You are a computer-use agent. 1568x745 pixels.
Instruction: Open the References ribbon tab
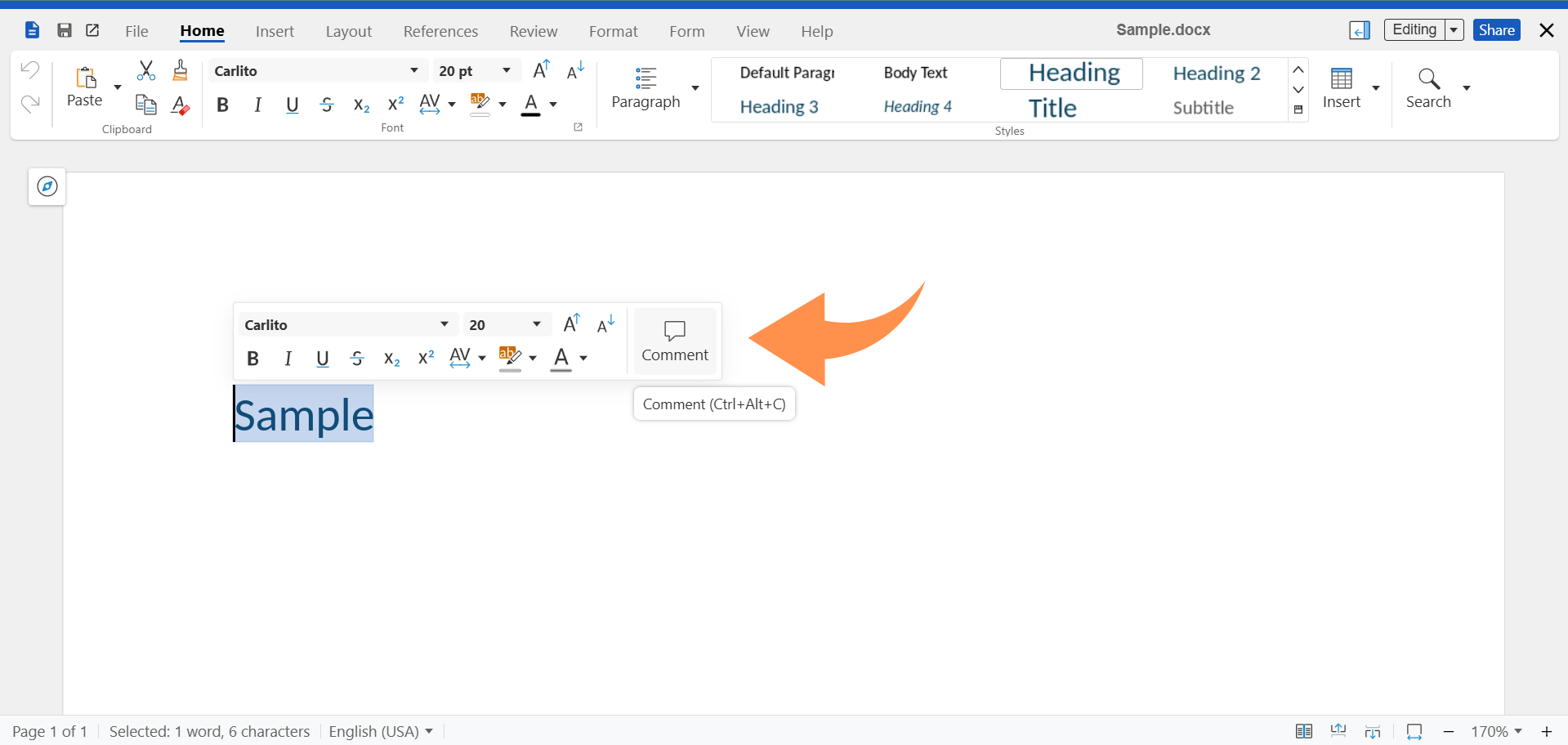point(440,31)
